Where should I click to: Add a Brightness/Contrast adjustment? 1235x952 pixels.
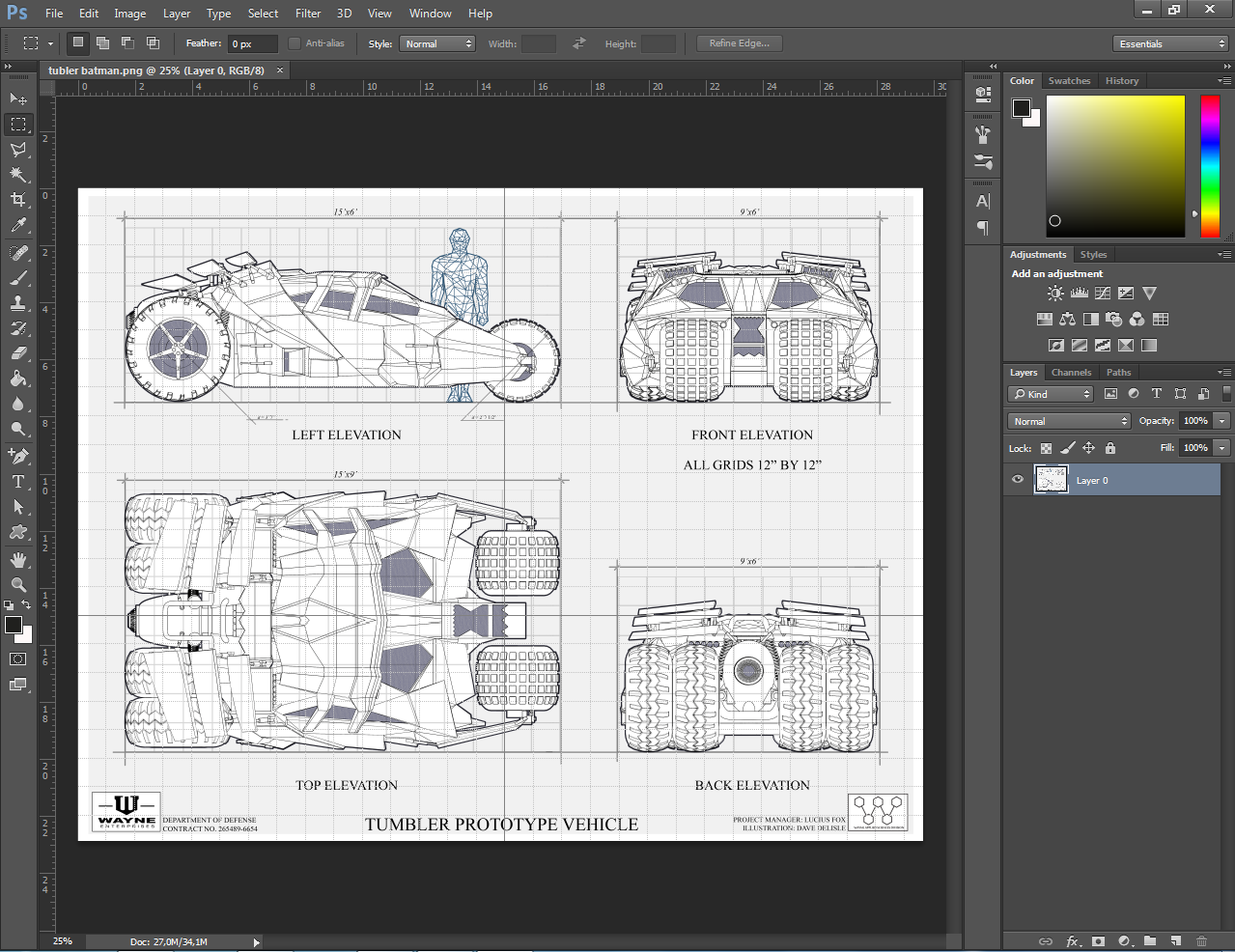(x=1055, y=294)
